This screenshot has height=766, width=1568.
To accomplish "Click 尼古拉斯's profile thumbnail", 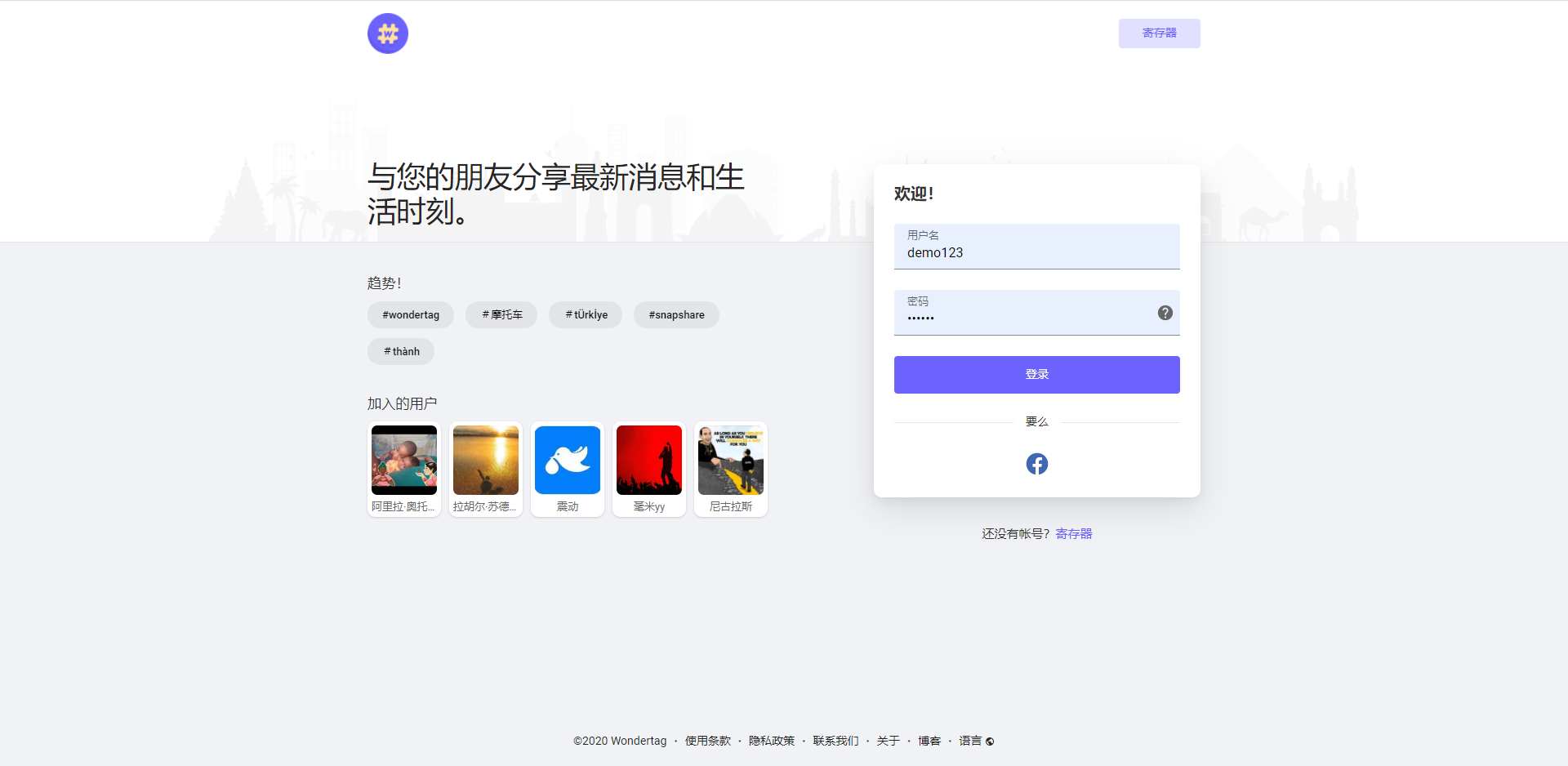I will [x=730, y=460].
